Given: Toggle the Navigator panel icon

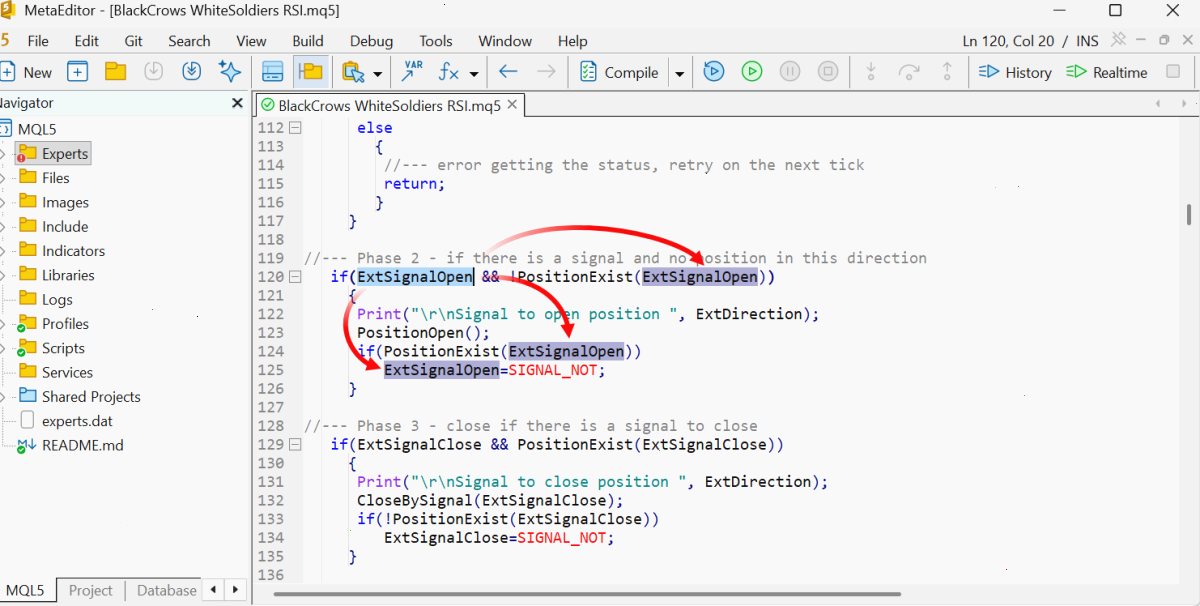Looking at the screenshot, I should 312,72.
